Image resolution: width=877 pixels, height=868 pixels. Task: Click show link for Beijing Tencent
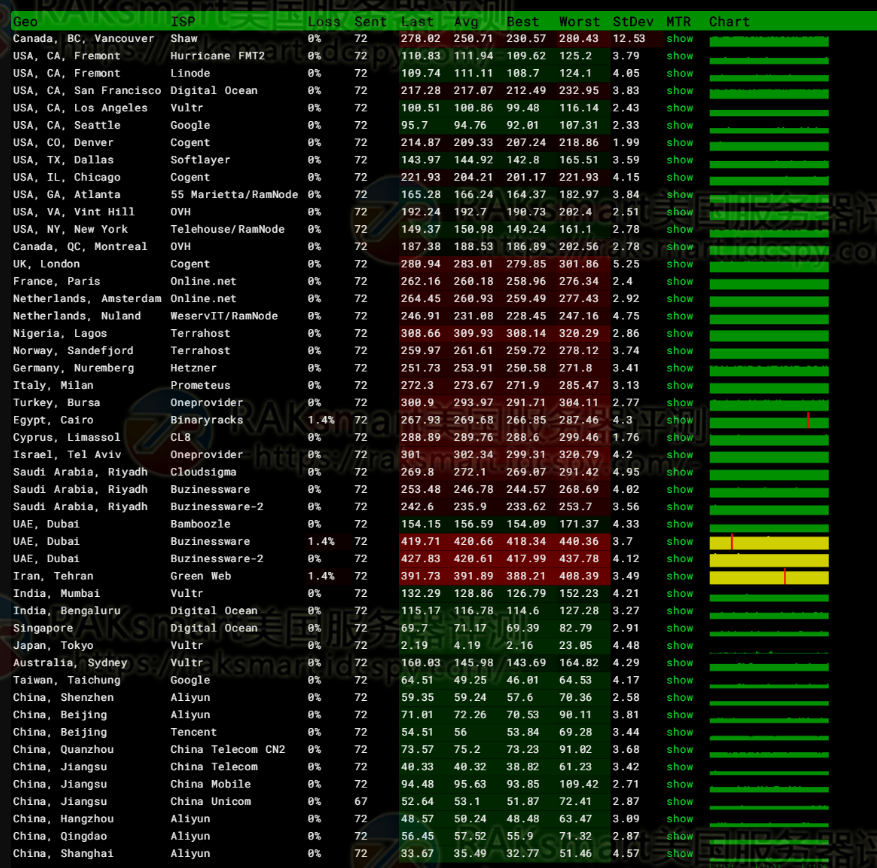click(680, 732)
